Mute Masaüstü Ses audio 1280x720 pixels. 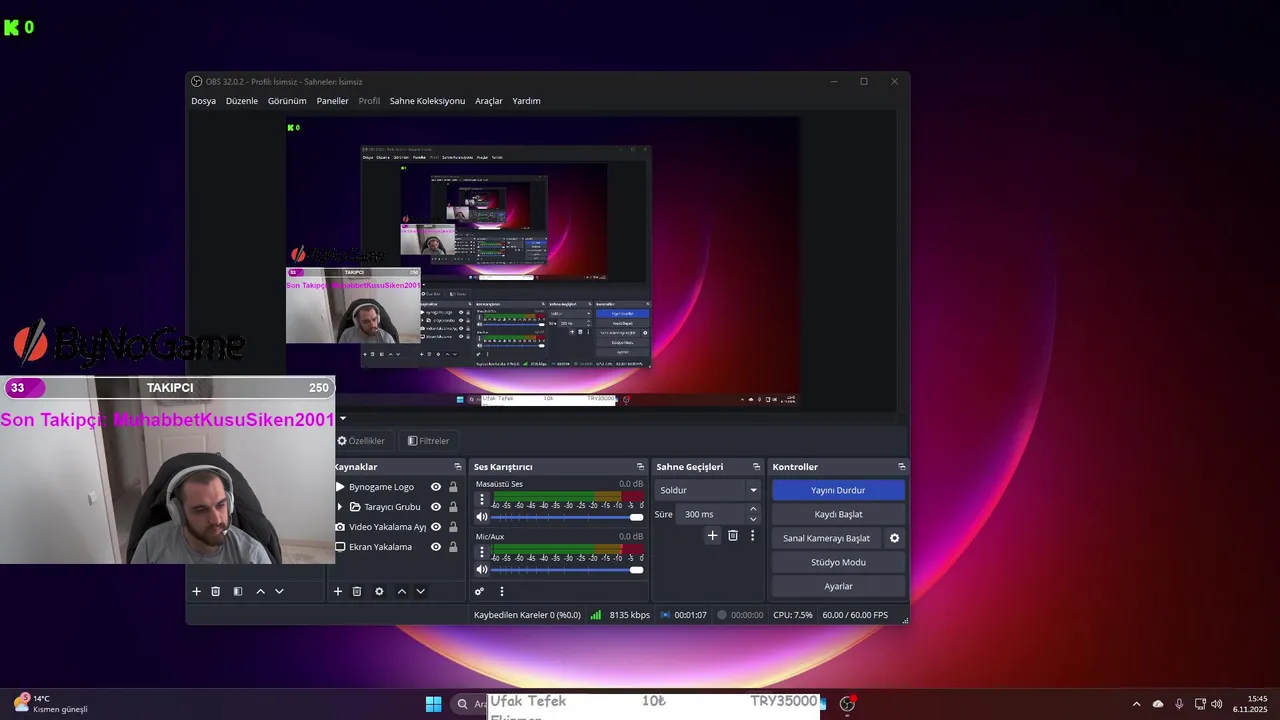(x=482, y=517)
